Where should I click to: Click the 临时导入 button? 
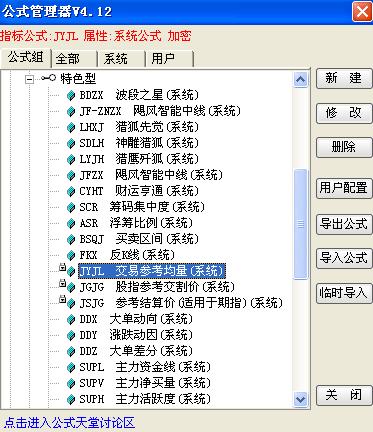click(344, 293)
